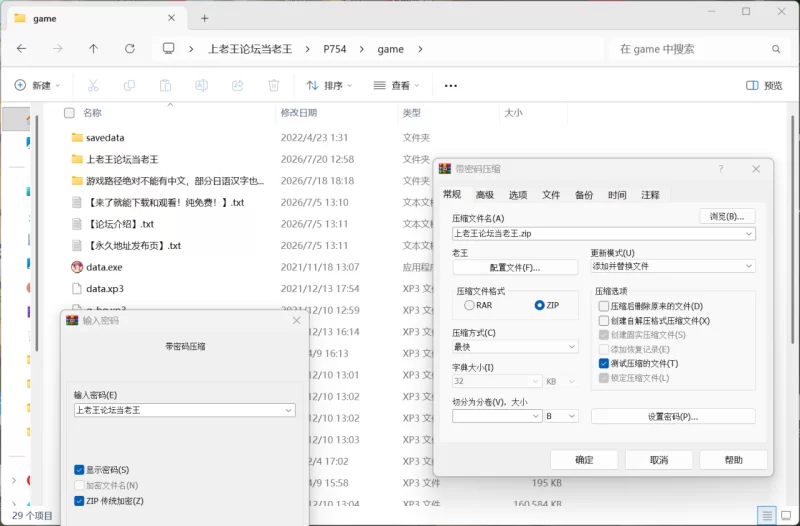
Task: Select the 【论坛介绍】.txt file
Action: tap(120, 224)
